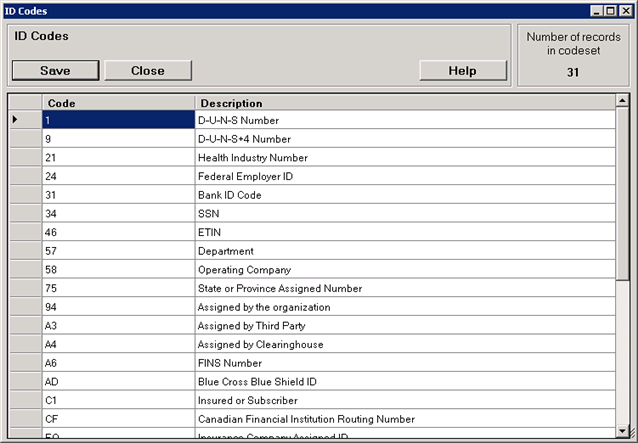
Task: Select the Federal Employer ID description
Action: point(404,177)
